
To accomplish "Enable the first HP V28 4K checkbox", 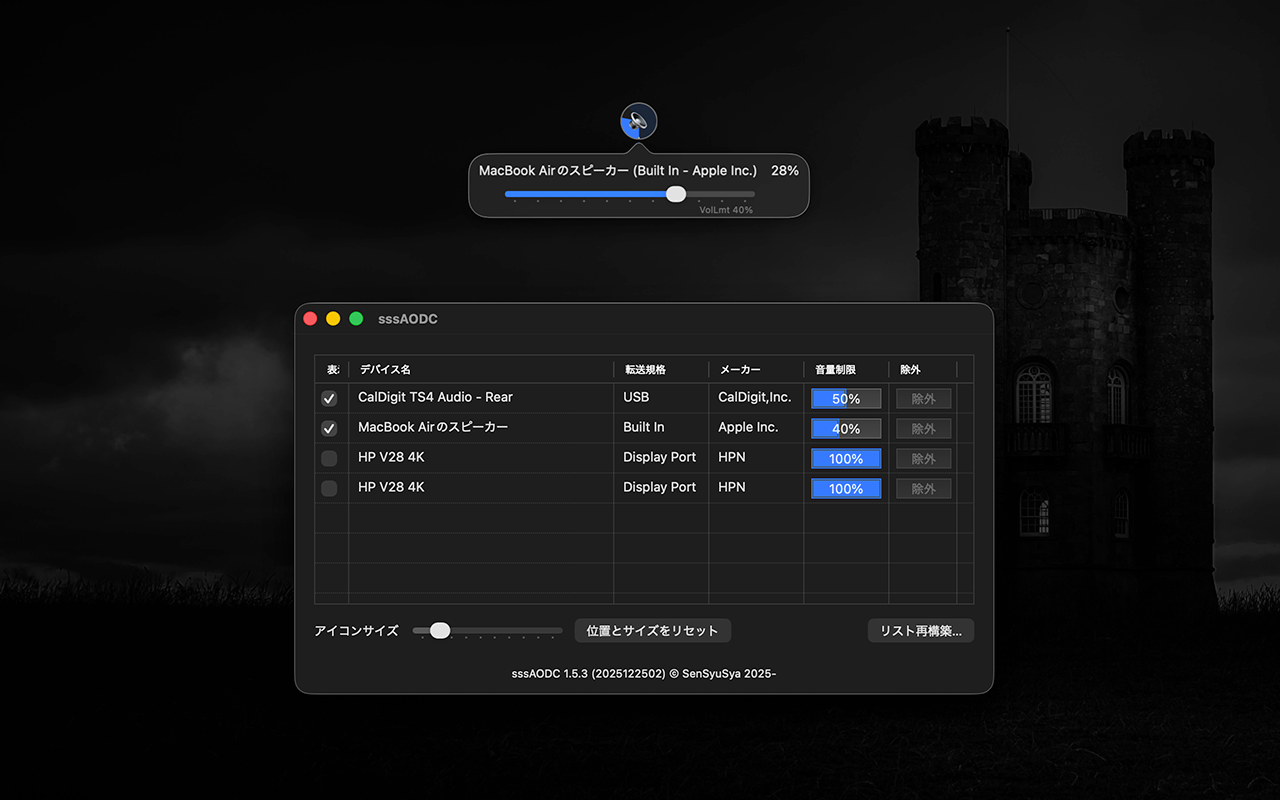I will pyautogui.click(x=329, y=458).
